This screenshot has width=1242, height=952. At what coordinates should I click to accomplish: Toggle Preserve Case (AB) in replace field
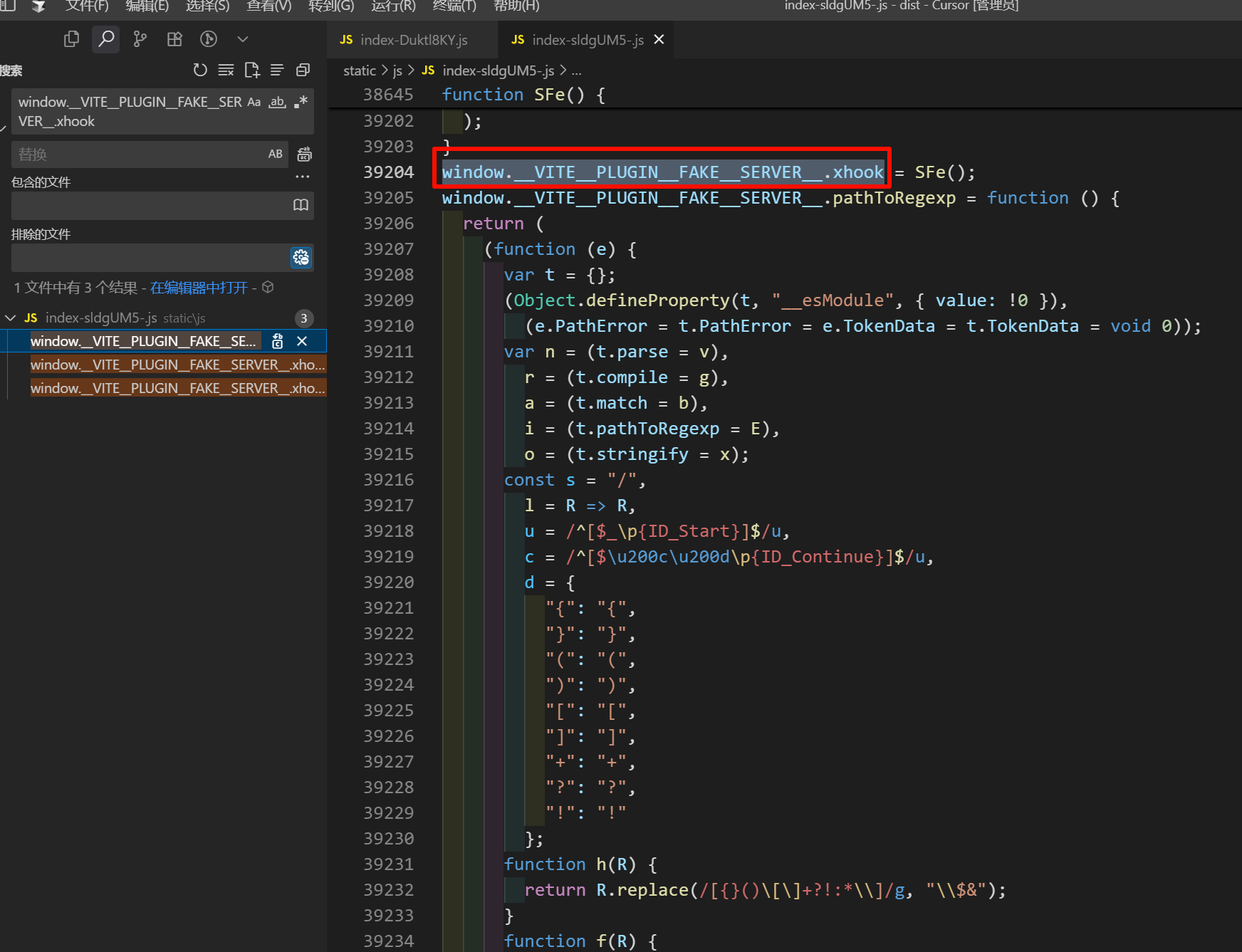coord(276,154)
